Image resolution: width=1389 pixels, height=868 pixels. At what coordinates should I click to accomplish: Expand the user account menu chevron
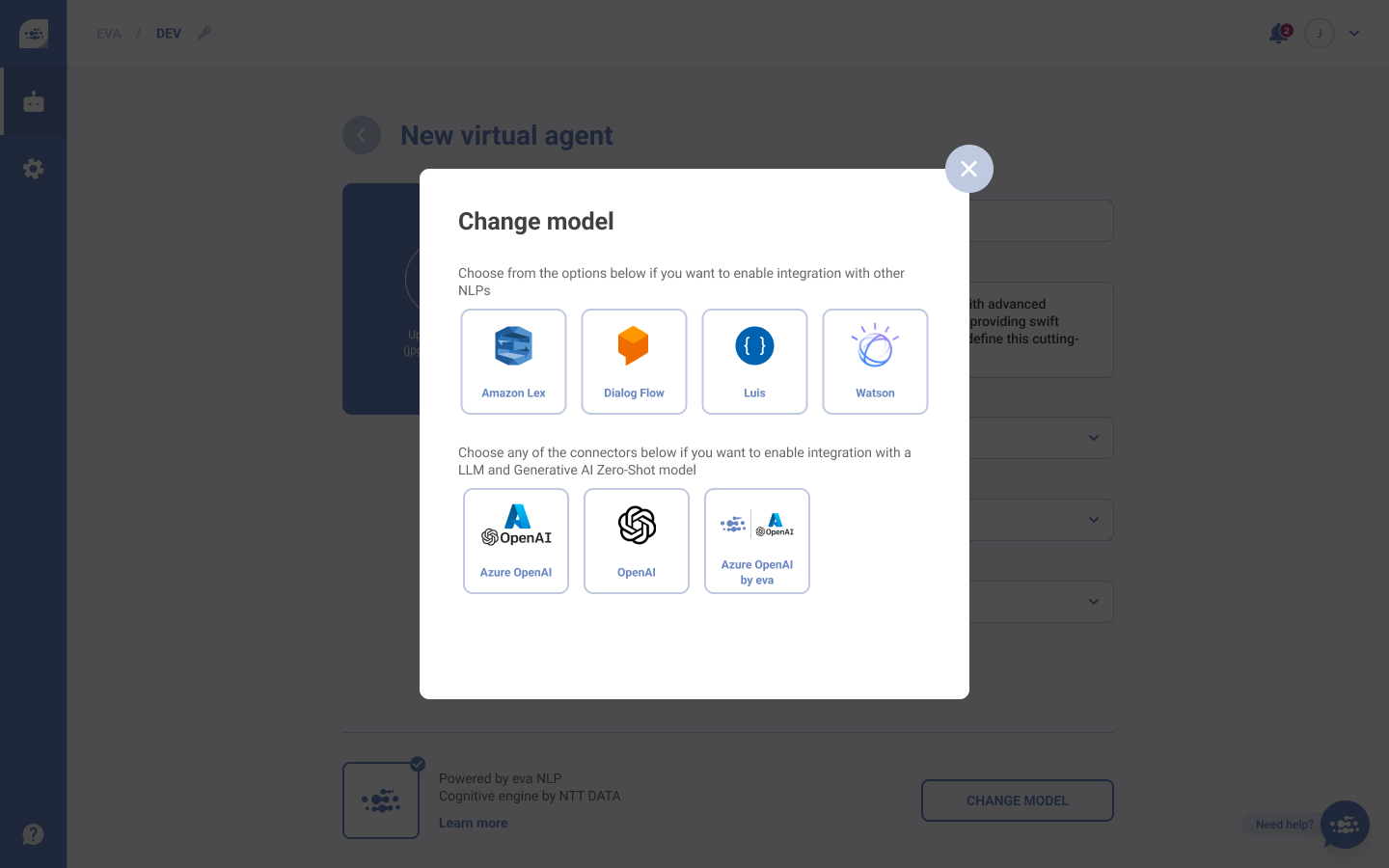[x=1354, y=33]
